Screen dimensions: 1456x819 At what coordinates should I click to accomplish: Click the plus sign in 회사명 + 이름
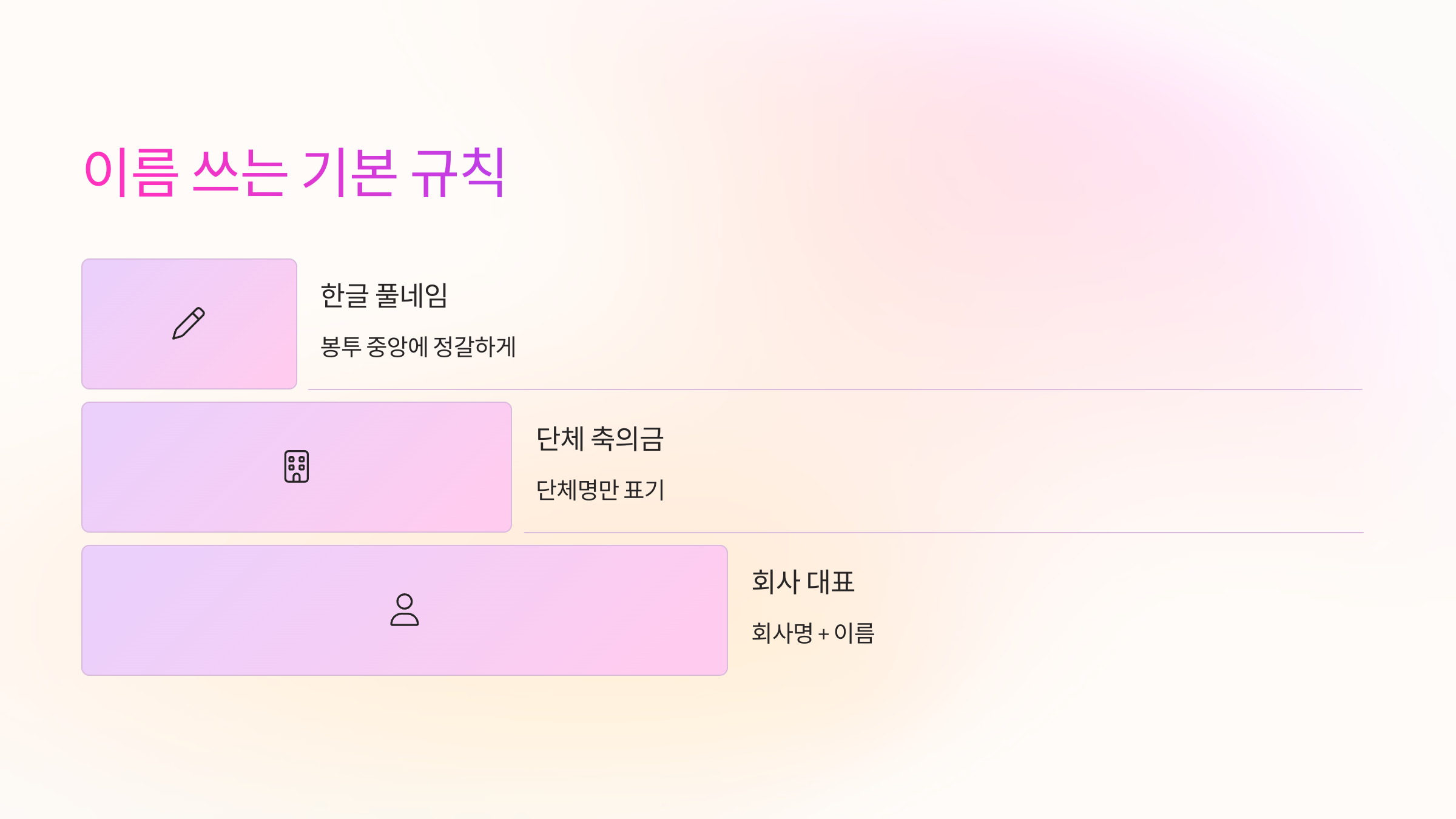point(823,635)
